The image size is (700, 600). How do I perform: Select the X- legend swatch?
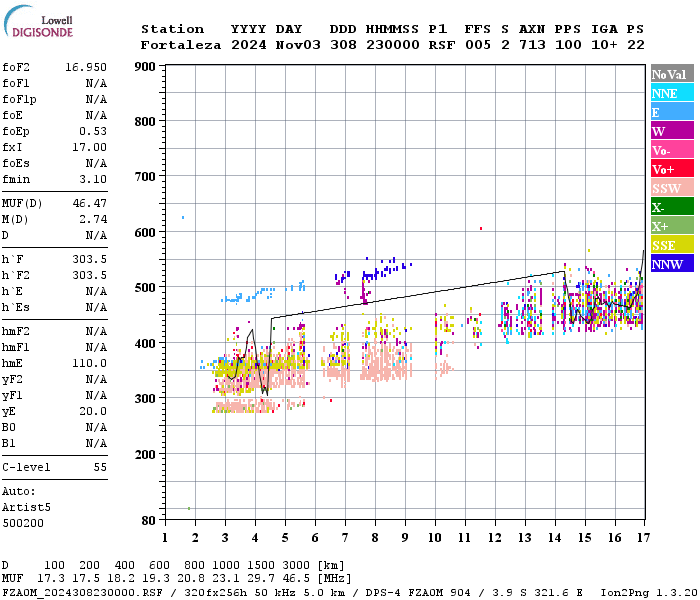coord(672,206)
